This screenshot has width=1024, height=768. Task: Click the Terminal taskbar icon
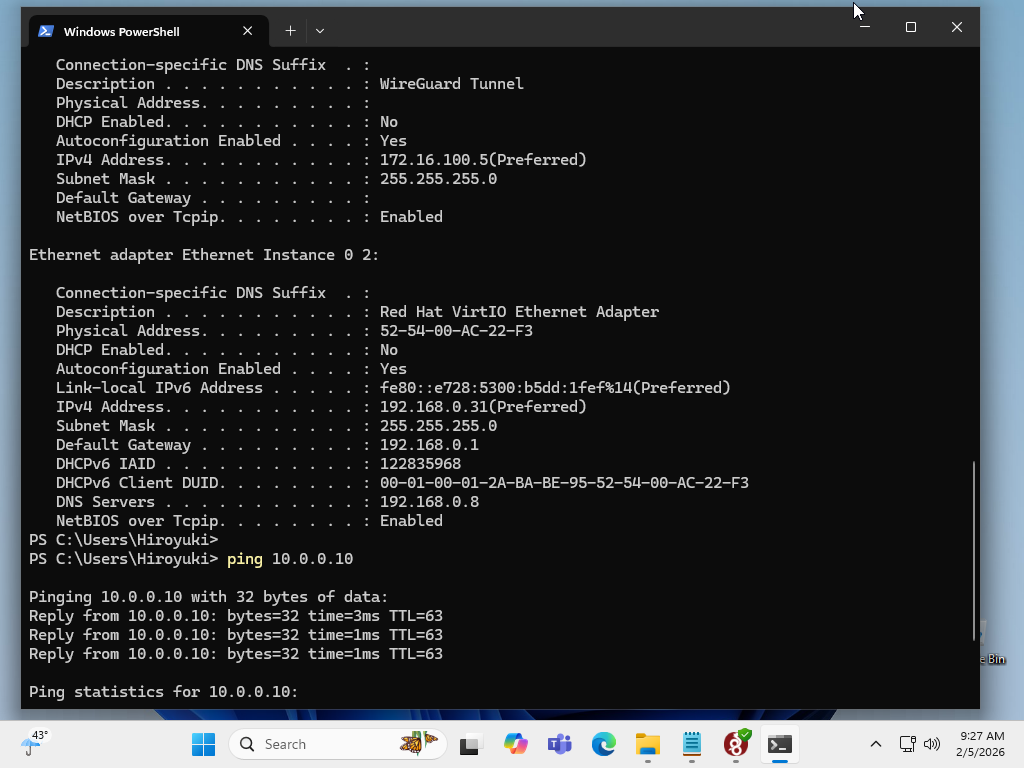tap(780, 744)
